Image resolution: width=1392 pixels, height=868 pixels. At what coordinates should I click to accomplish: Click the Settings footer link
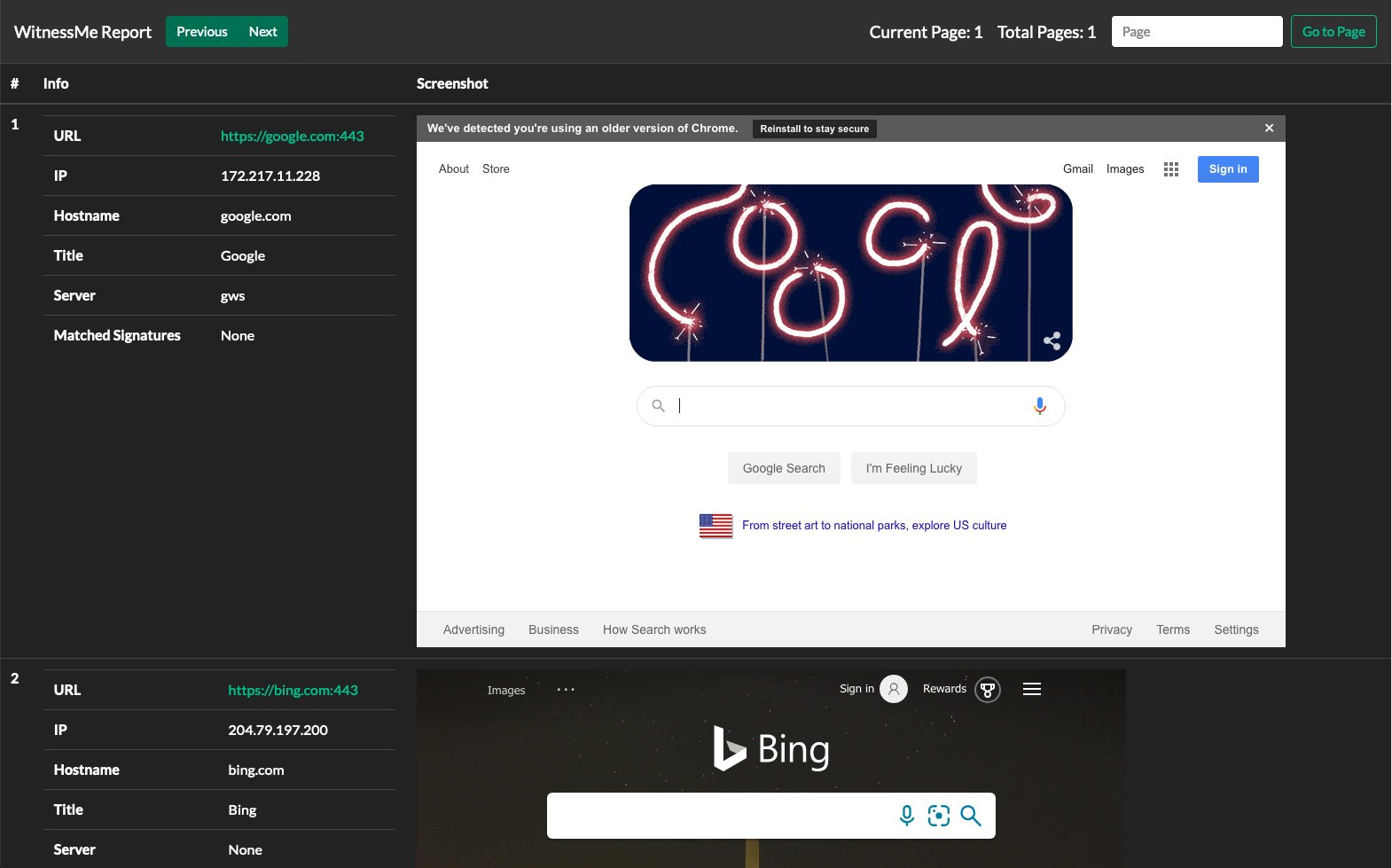coord(1236,629)
